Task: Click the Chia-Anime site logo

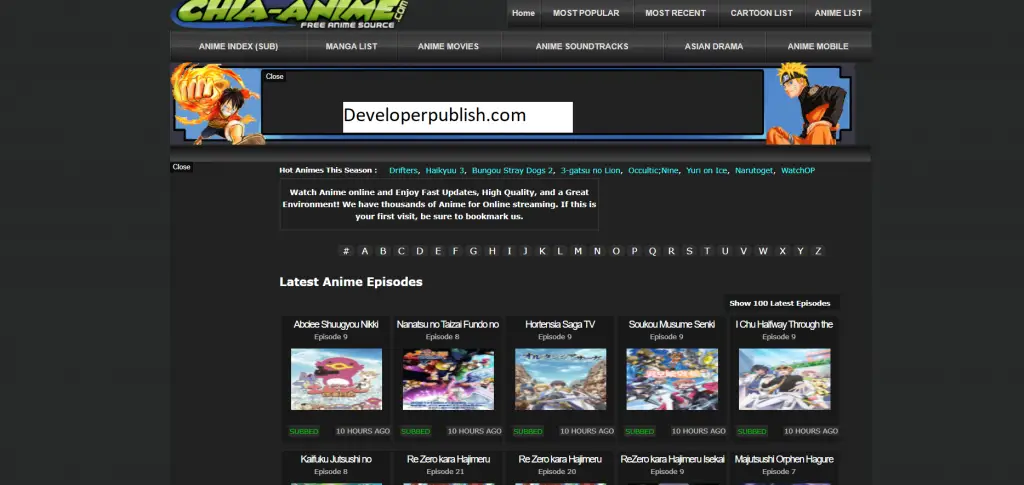Action: [x=291, y=14]
